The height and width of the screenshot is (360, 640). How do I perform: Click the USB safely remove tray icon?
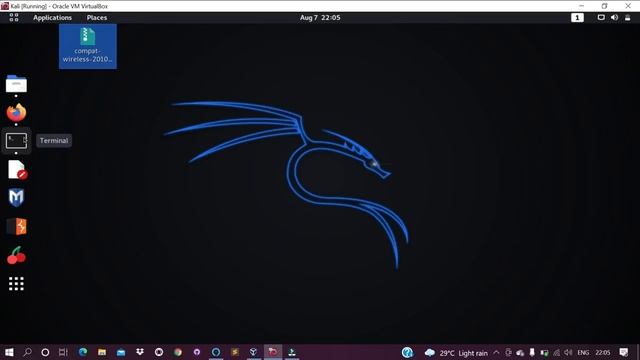pyautogui.click(x=532, y=353)
